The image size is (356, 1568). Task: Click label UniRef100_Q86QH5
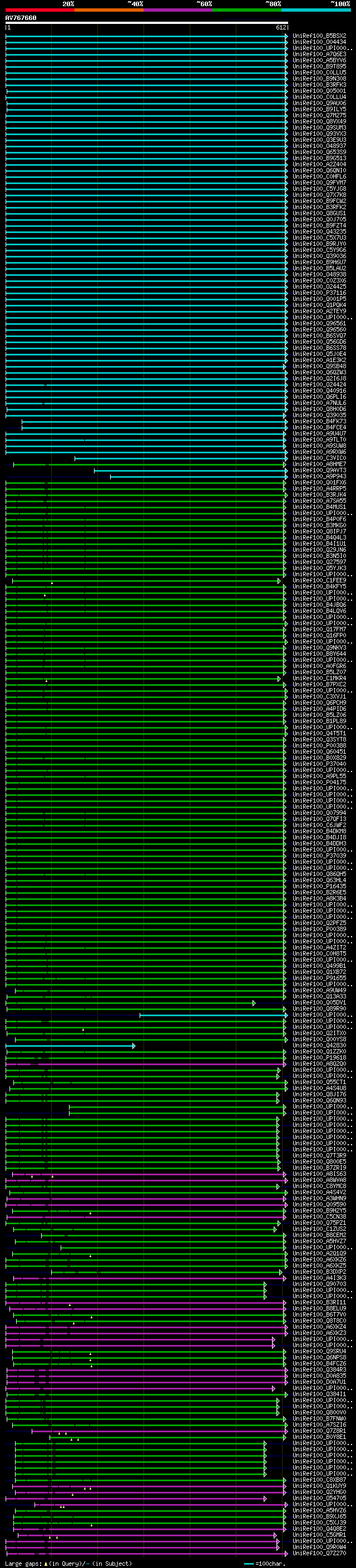click(x=319, y=873)
